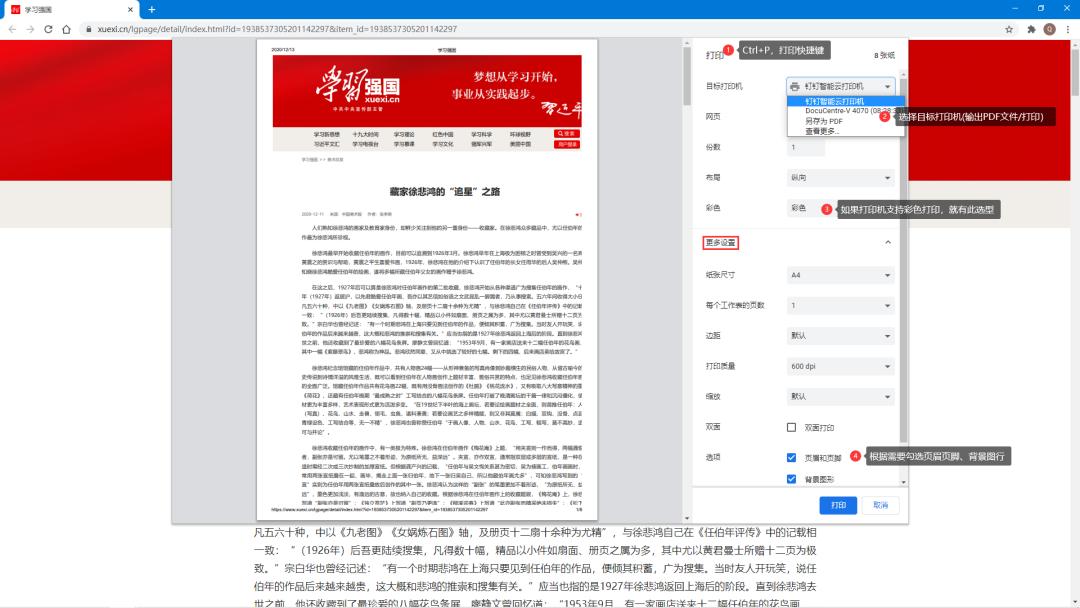Click the Chrome three-dot menu icon
Viewport: 1080px width, 608px height.
pos(1067,30)
